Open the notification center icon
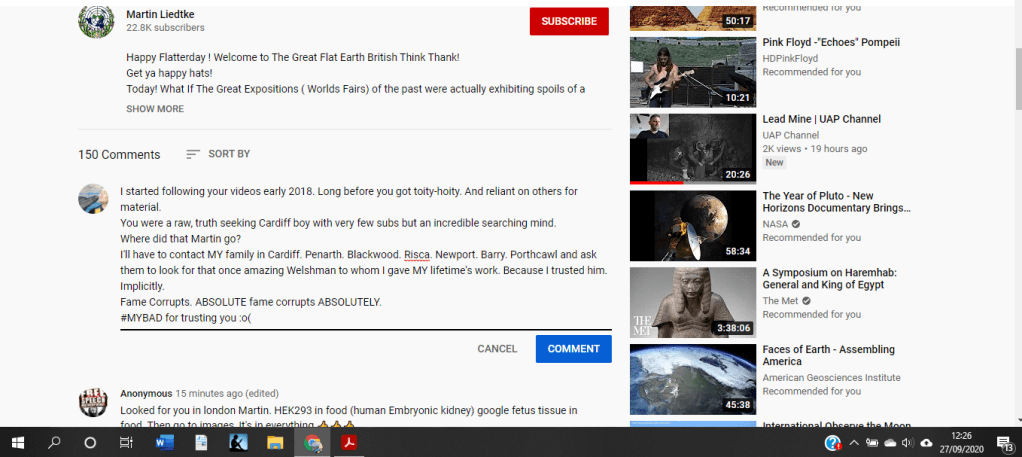 coord(1007,442)
